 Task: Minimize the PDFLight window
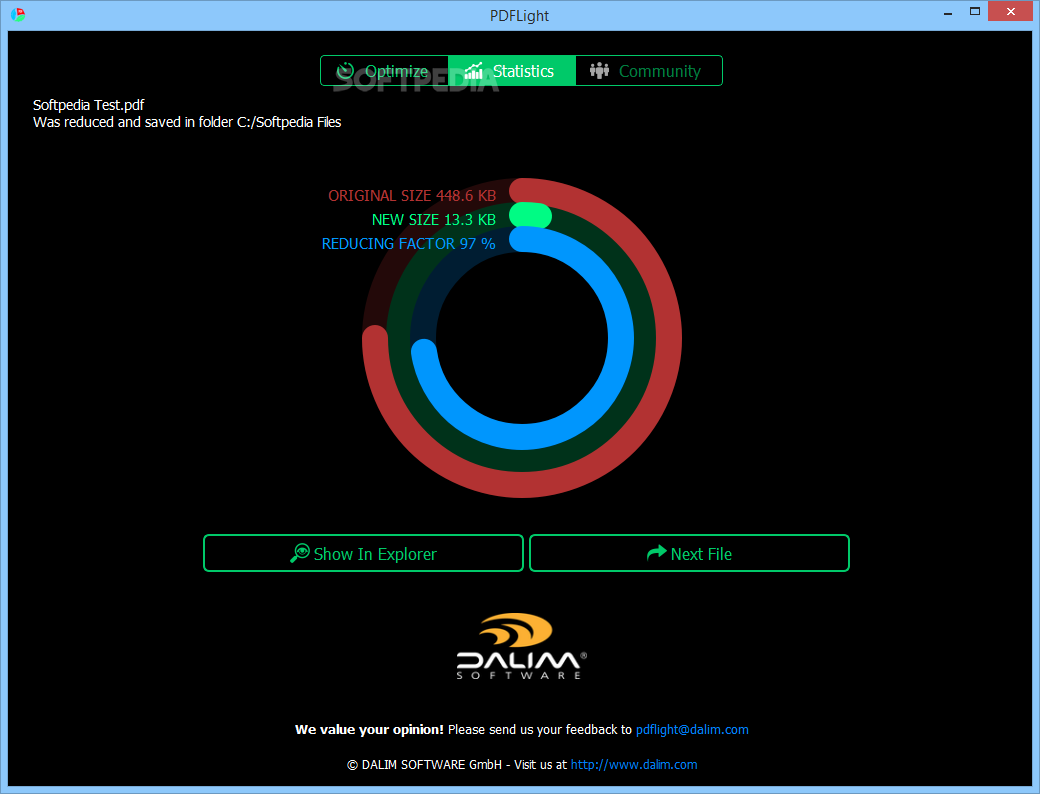948,12
